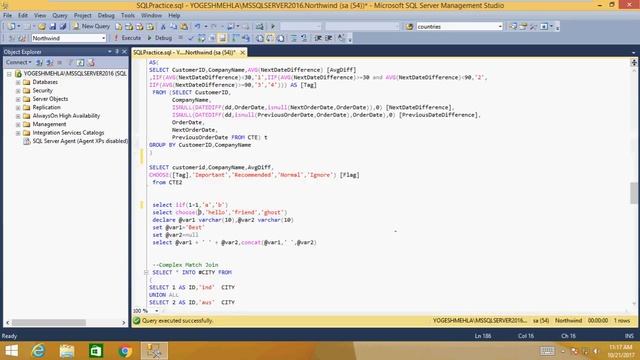Open the Connect dropdown in Object Explorer
This screenshot has width=640, height=360.
(x=18, y=62)
